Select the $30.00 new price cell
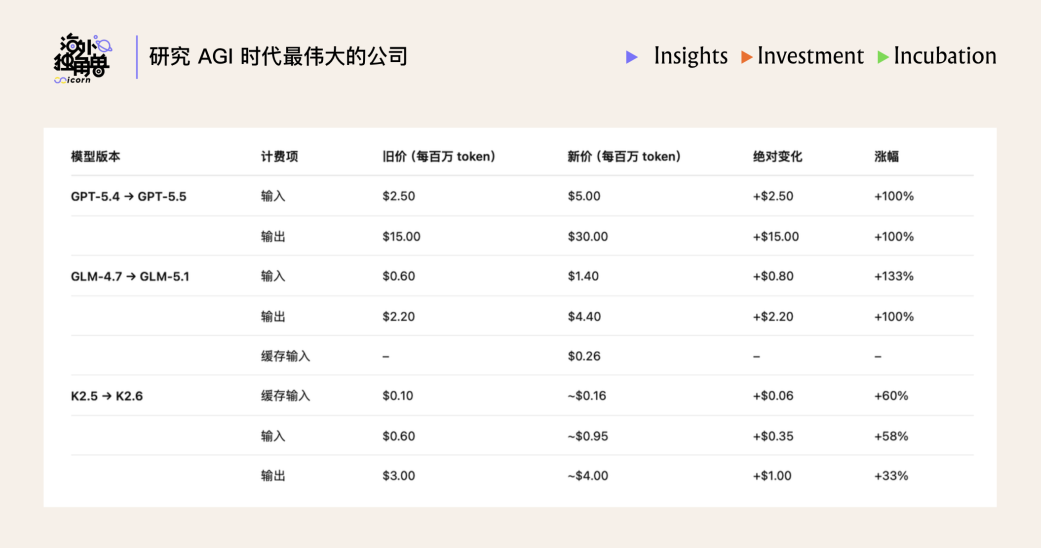 click(587, 237)
